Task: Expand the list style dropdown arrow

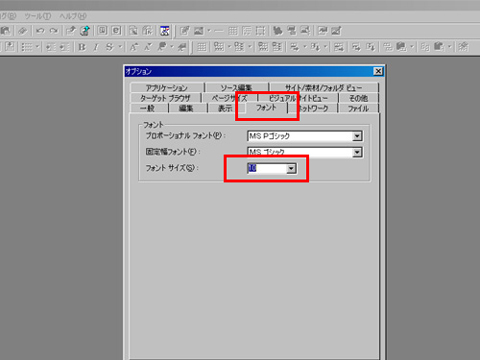Action: click(37, 47)
